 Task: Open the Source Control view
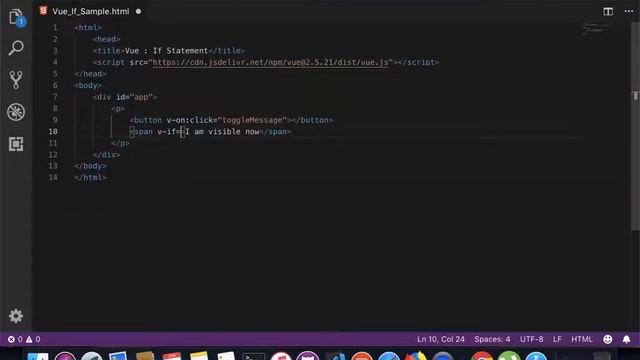tap(16, 80)
